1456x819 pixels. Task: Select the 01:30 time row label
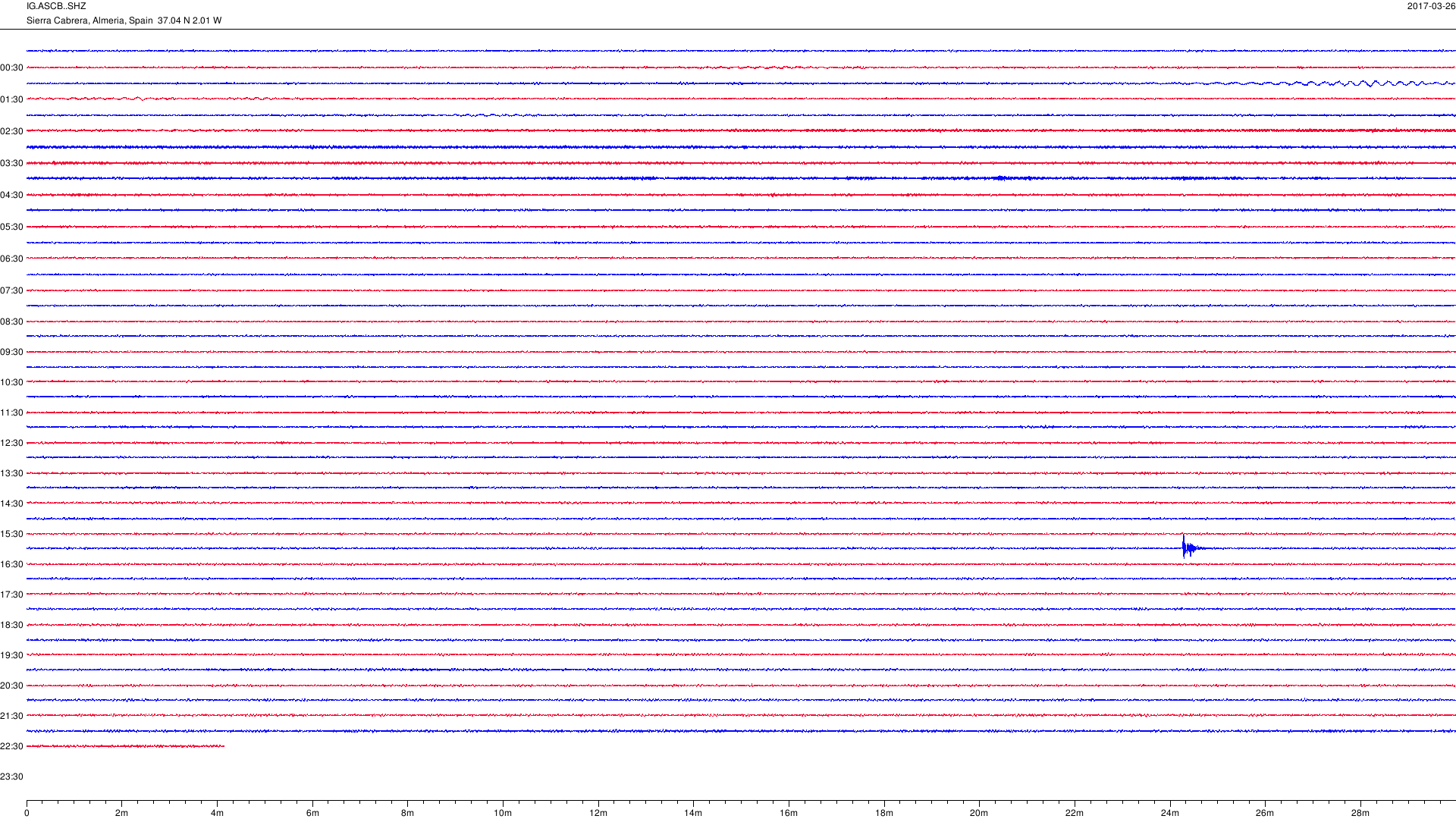pyautogui.click(x=11, y=100)
